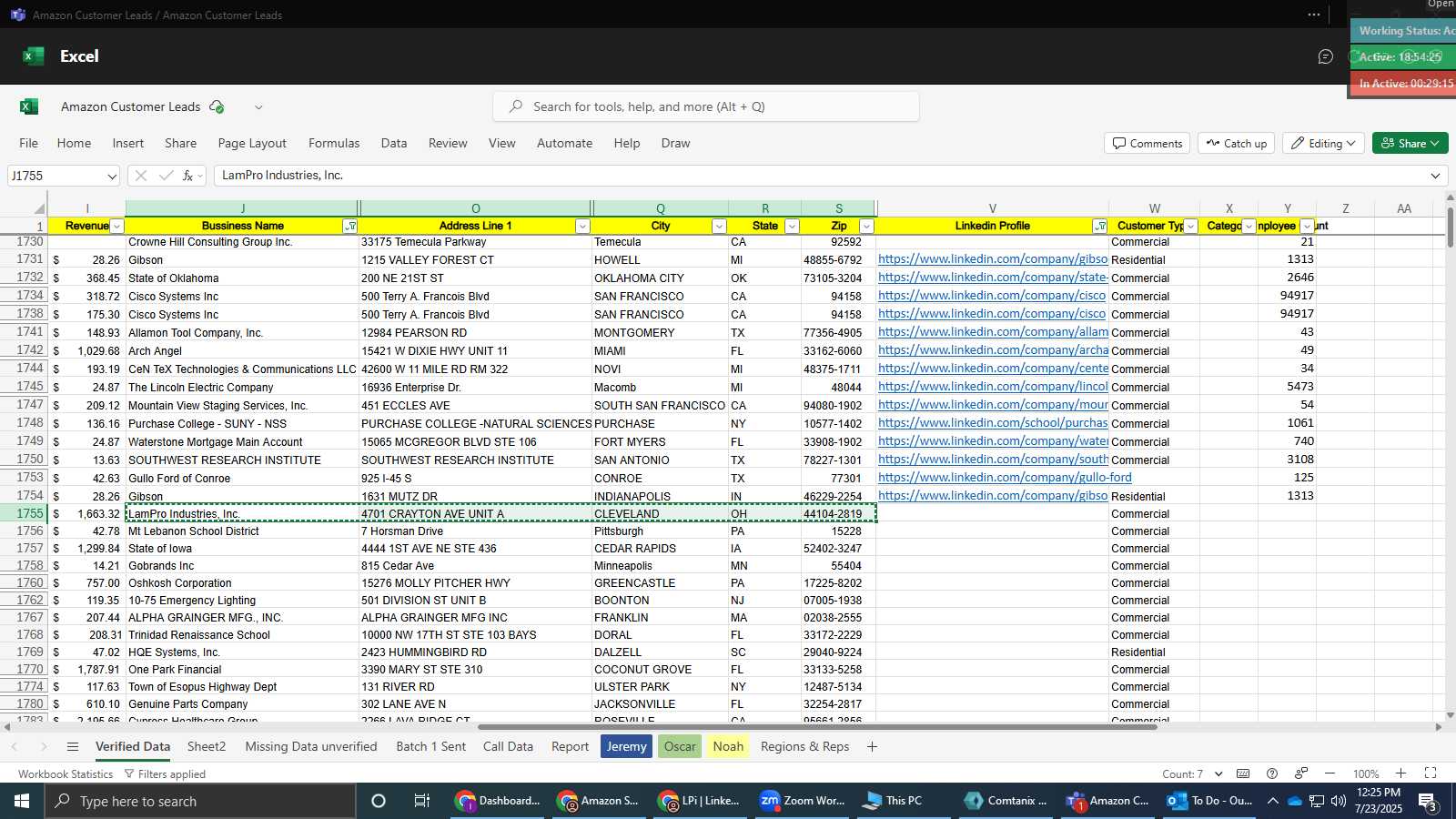Open the workbook name dropdown chevron

point(258,106)
